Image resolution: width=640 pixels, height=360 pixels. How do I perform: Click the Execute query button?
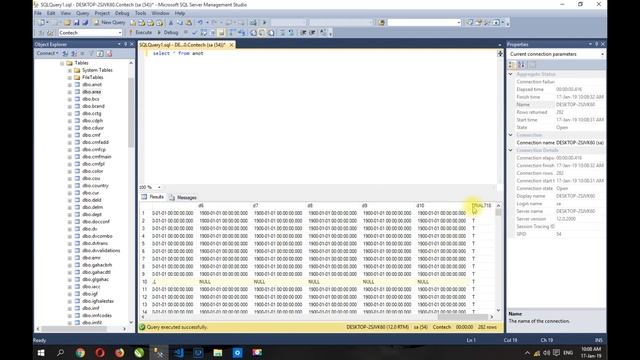tap(140, 32)
